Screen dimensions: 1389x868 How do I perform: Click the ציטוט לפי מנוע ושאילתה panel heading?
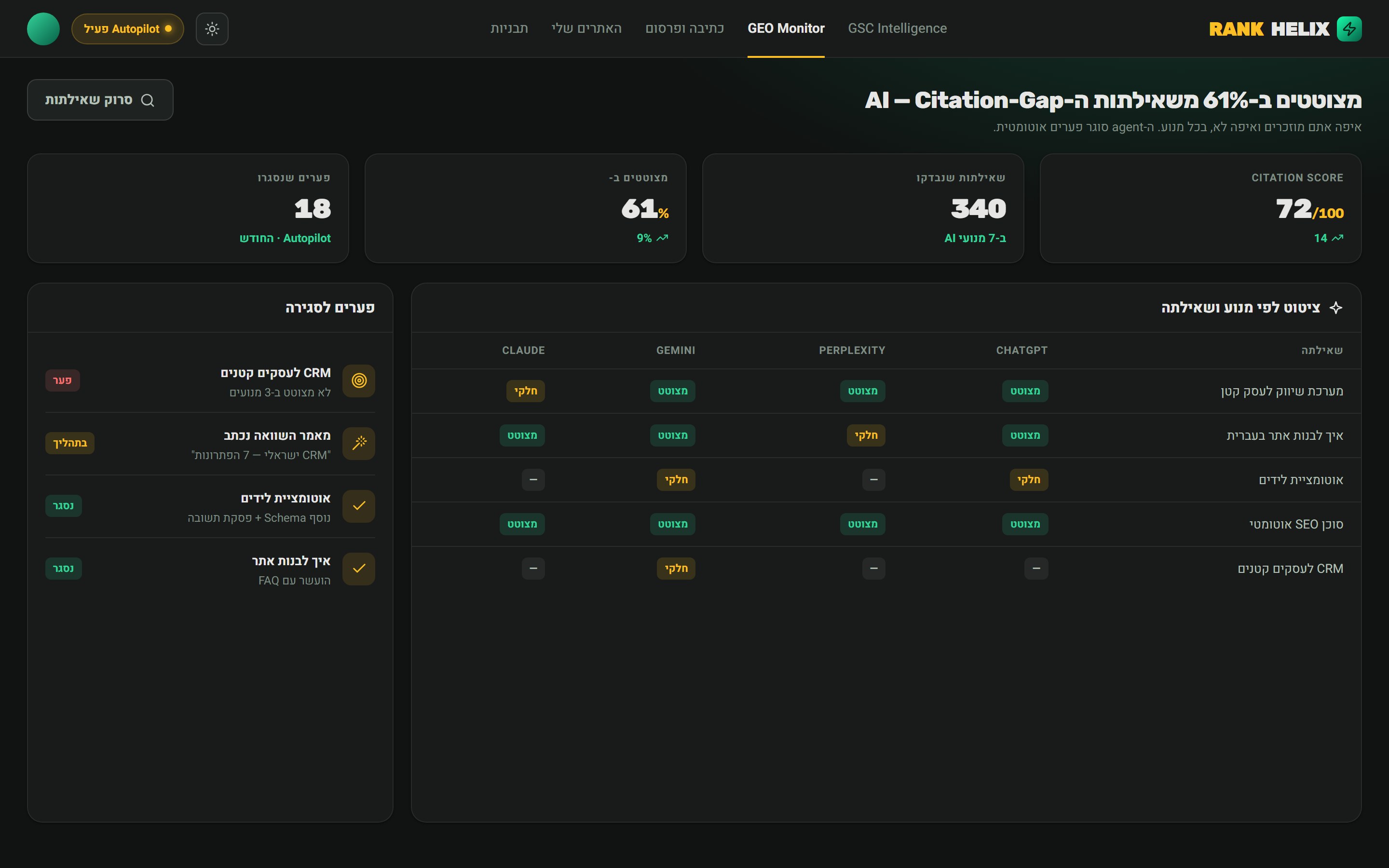pos(1241,308)
